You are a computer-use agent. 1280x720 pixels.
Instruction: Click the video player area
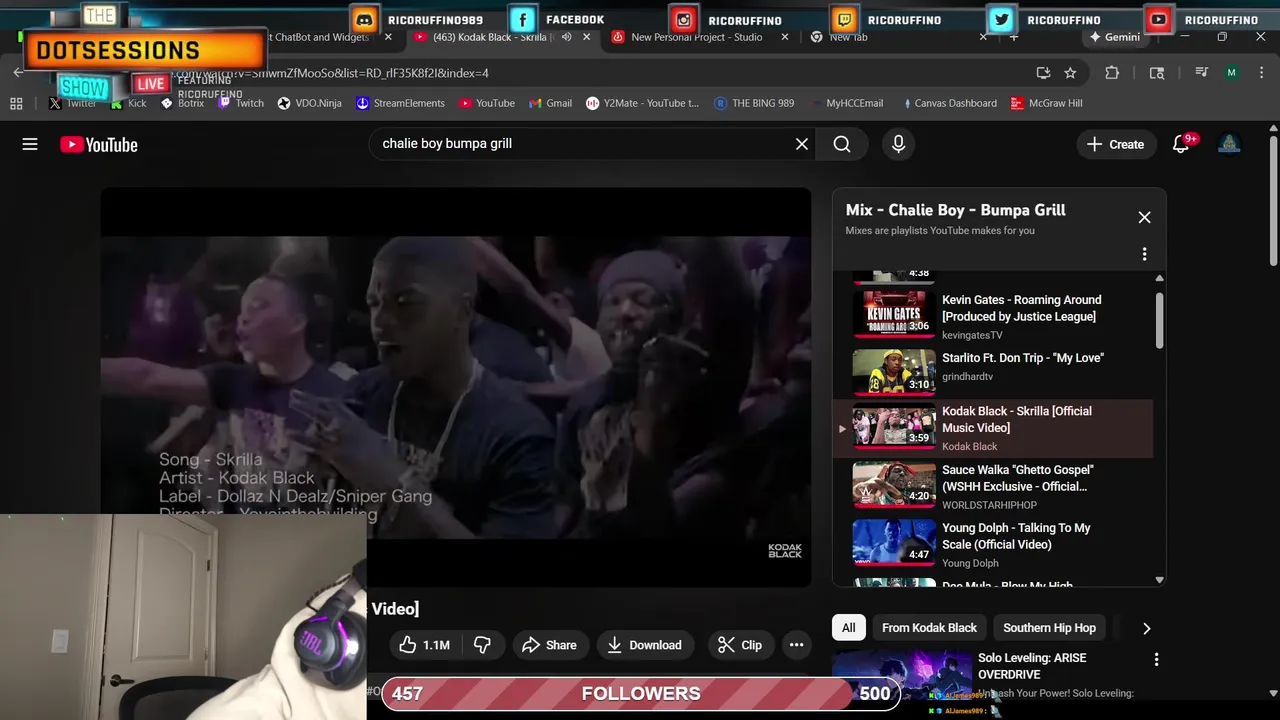pyautogui.click(x=456, y=387)
